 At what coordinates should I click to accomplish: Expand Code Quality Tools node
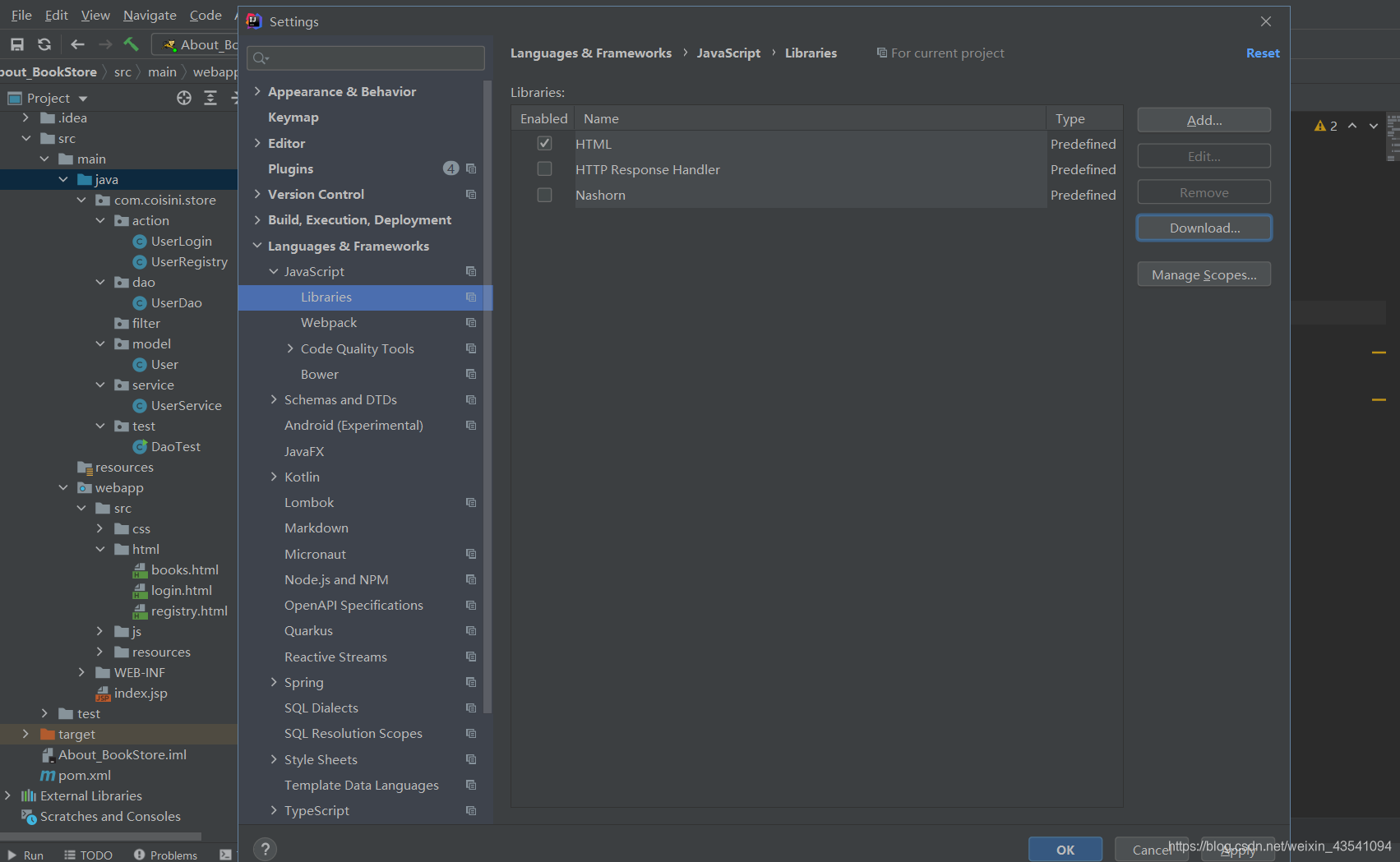pyautogui.click(x=290, y=348)
